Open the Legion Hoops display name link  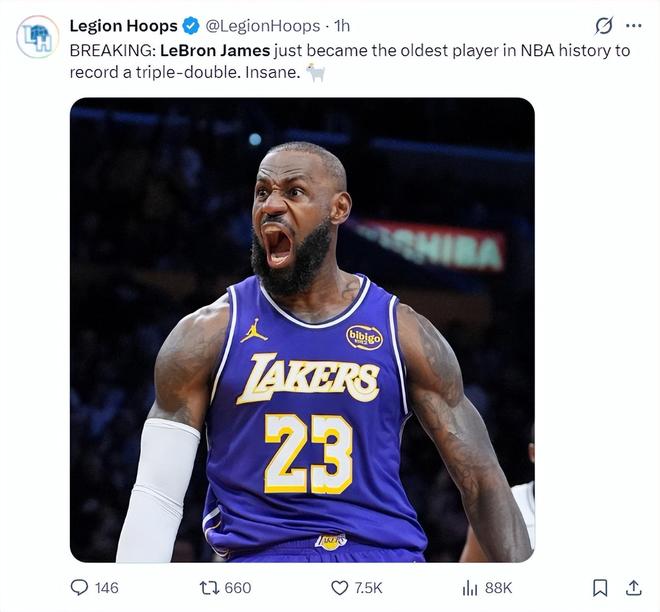[x=123, y=26]
